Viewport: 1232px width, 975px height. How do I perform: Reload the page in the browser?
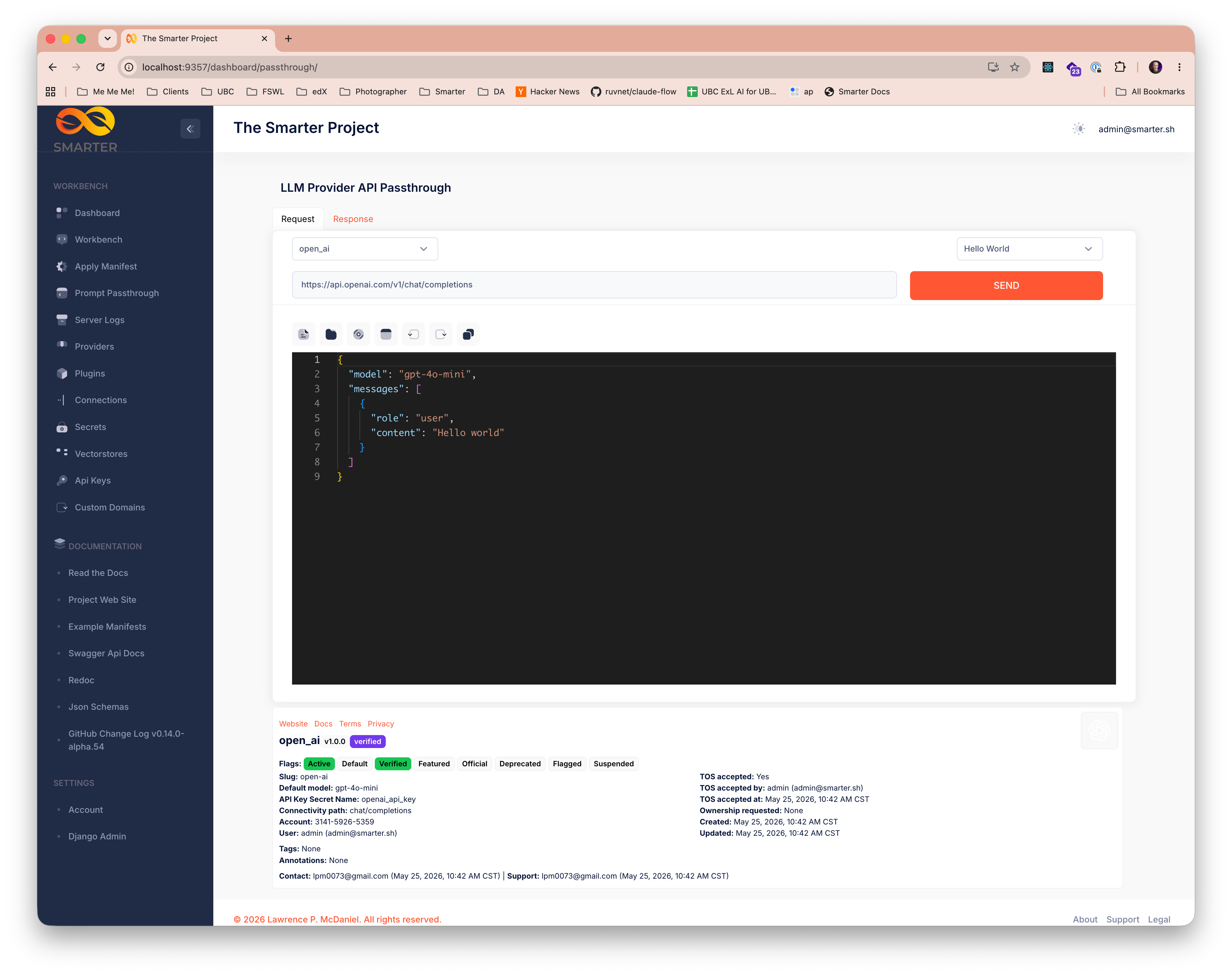tap(100, 67)
